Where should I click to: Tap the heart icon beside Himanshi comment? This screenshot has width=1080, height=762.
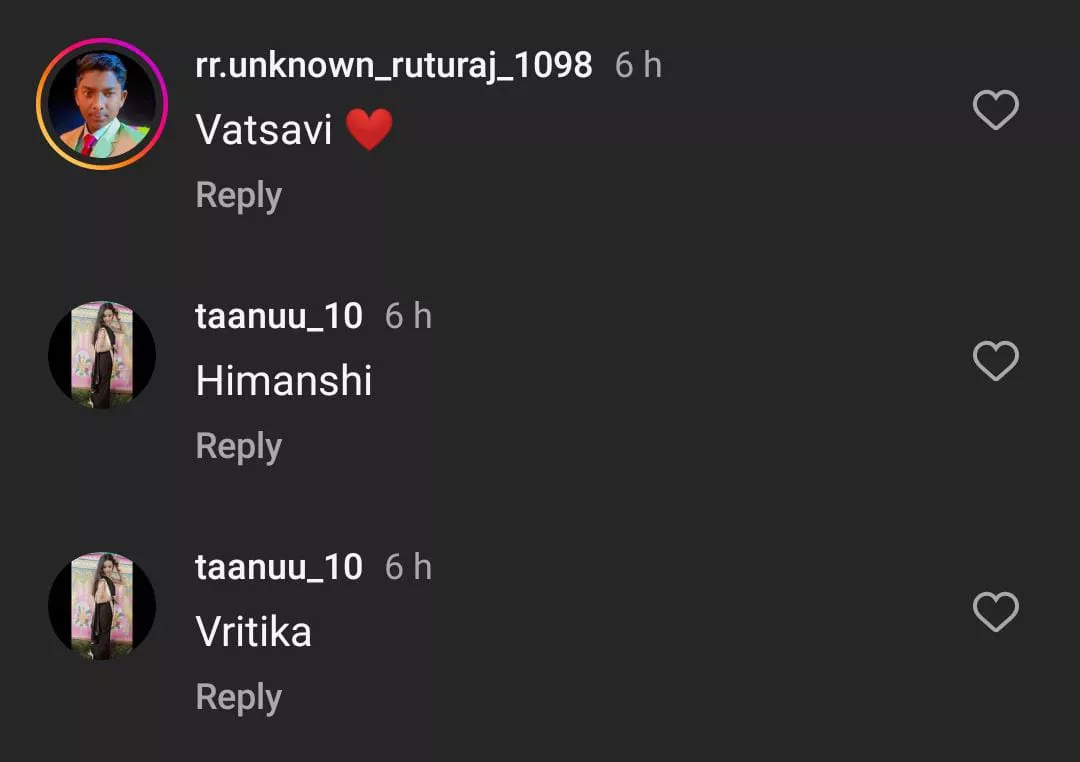point(995,361)
